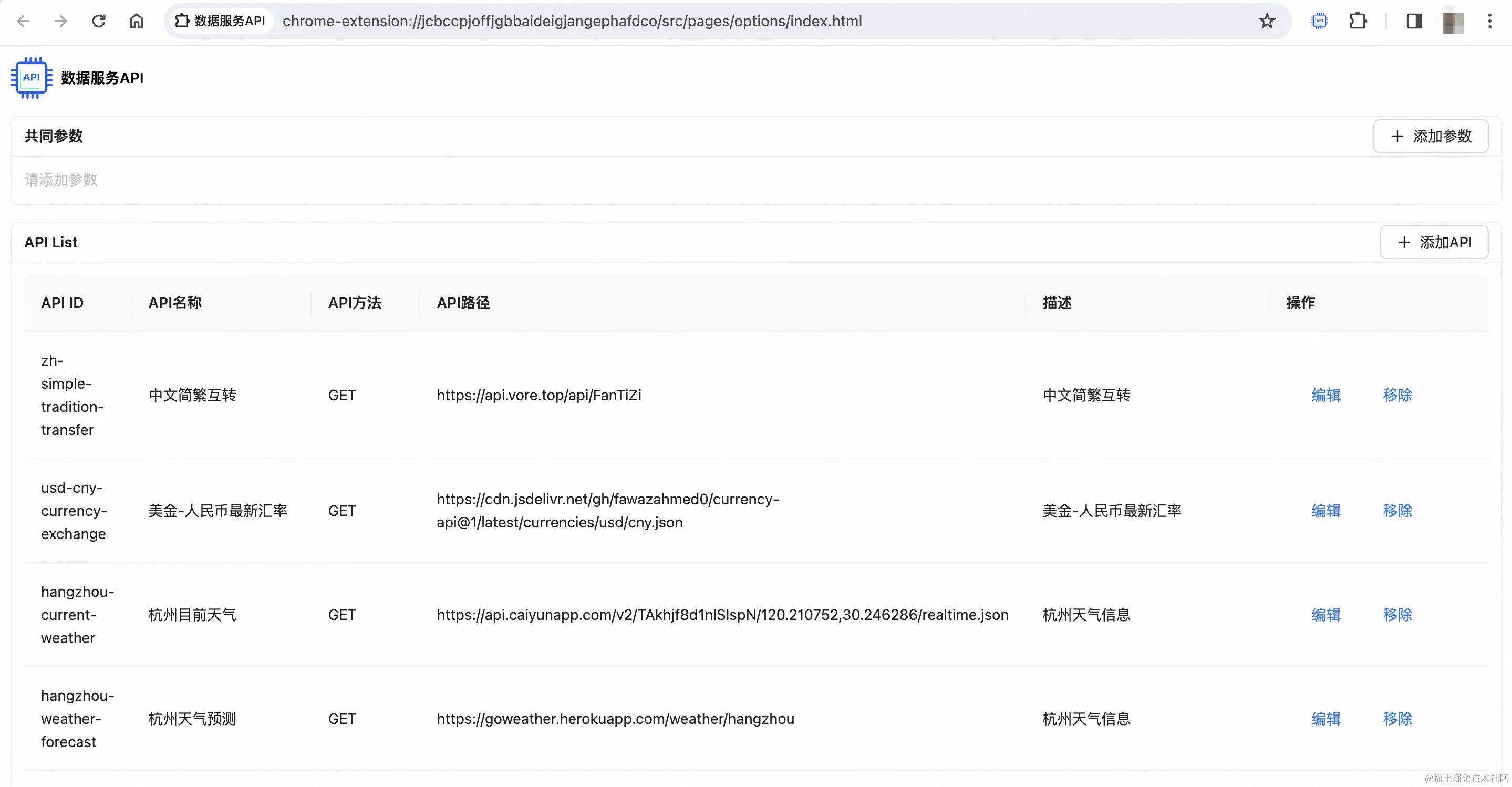Image resolution: width=1512 pixels, height=787 pixels.
Task: Click the browser back arrow
Action: 24,21
